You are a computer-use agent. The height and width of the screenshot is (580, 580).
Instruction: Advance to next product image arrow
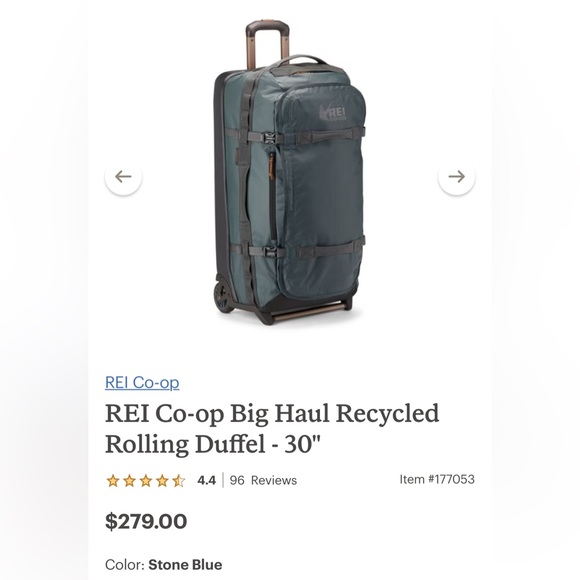(x=456, y=176)
